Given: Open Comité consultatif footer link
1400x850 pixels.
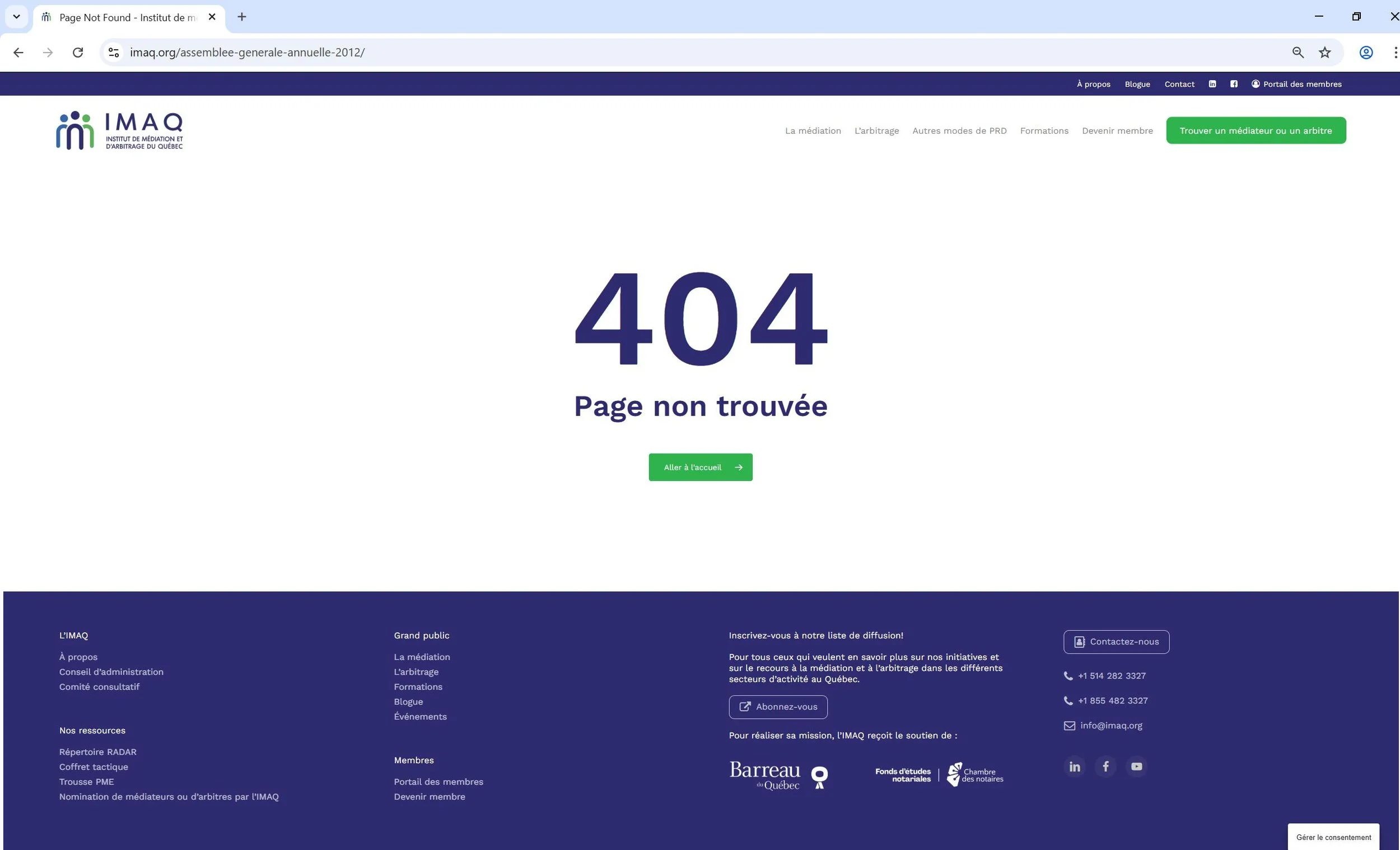Looking at the screenshot, I should pyautogui.click(x=100, y=686).
